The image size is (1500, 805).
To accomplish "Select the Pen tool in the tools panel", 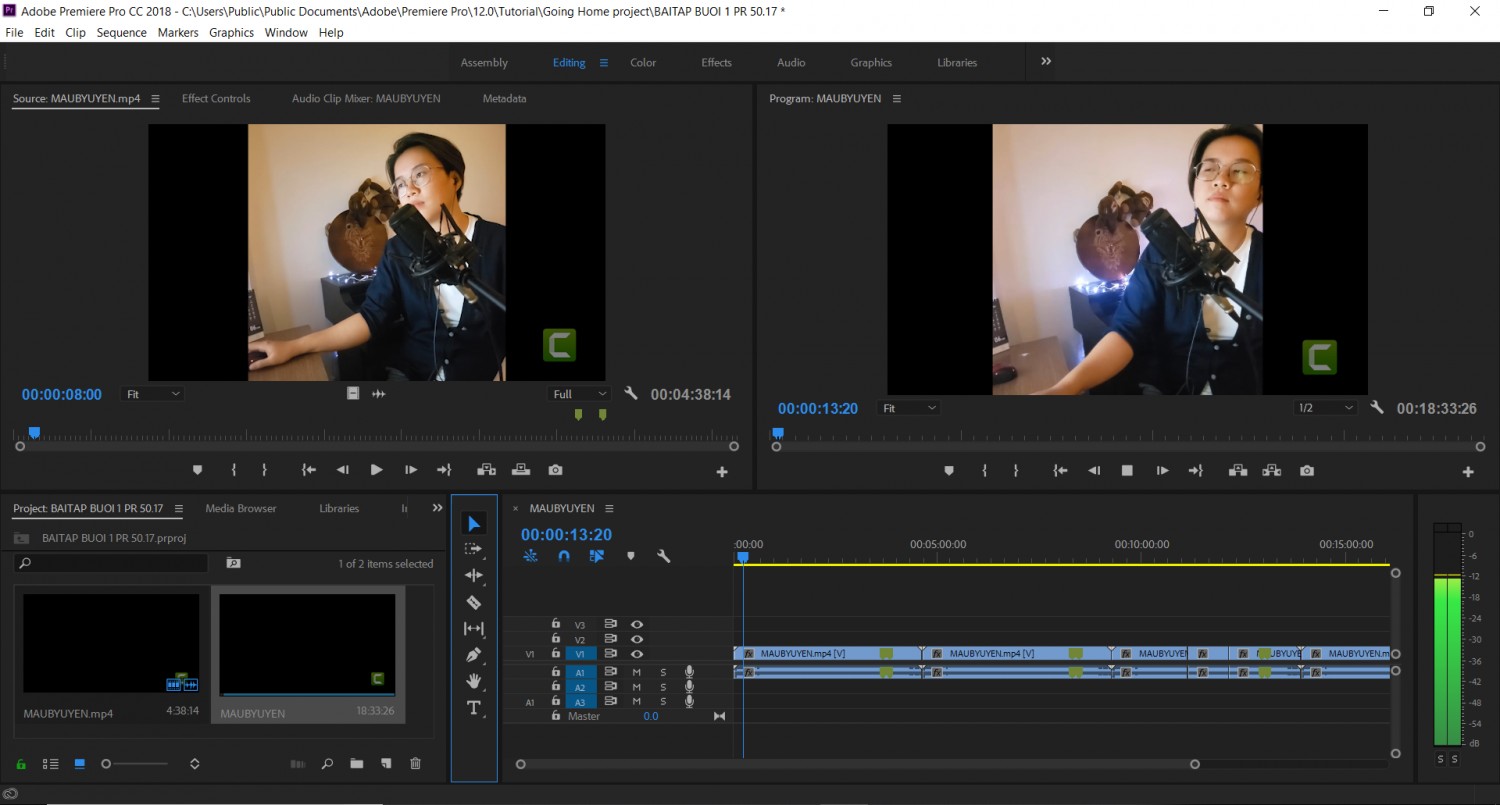I will pos(474,655).
